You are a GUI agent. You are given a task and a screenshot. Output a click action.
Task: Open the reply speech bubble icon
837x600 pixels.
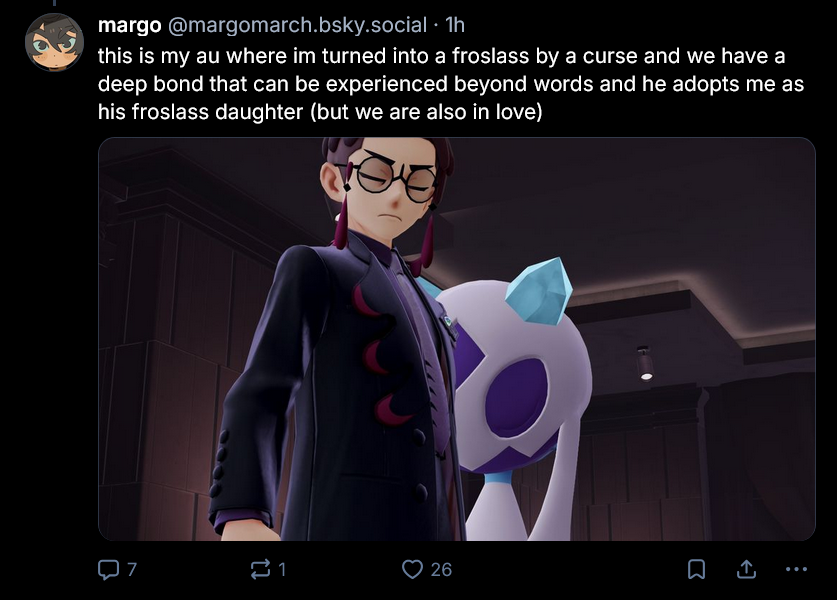[x=108, y=570]
